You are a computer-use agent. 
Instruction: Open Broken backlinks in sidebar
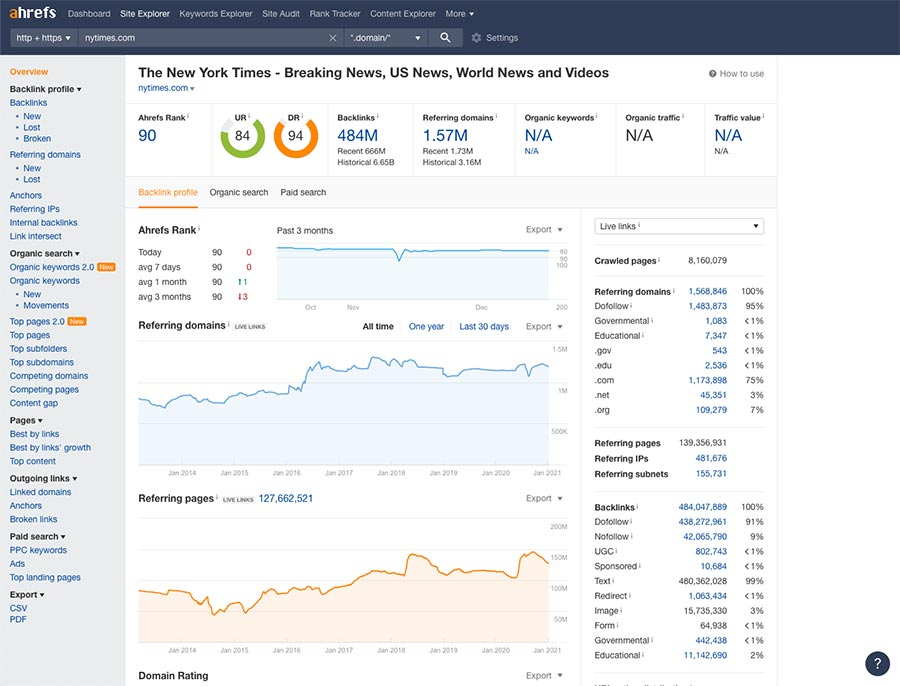[37, 138]
